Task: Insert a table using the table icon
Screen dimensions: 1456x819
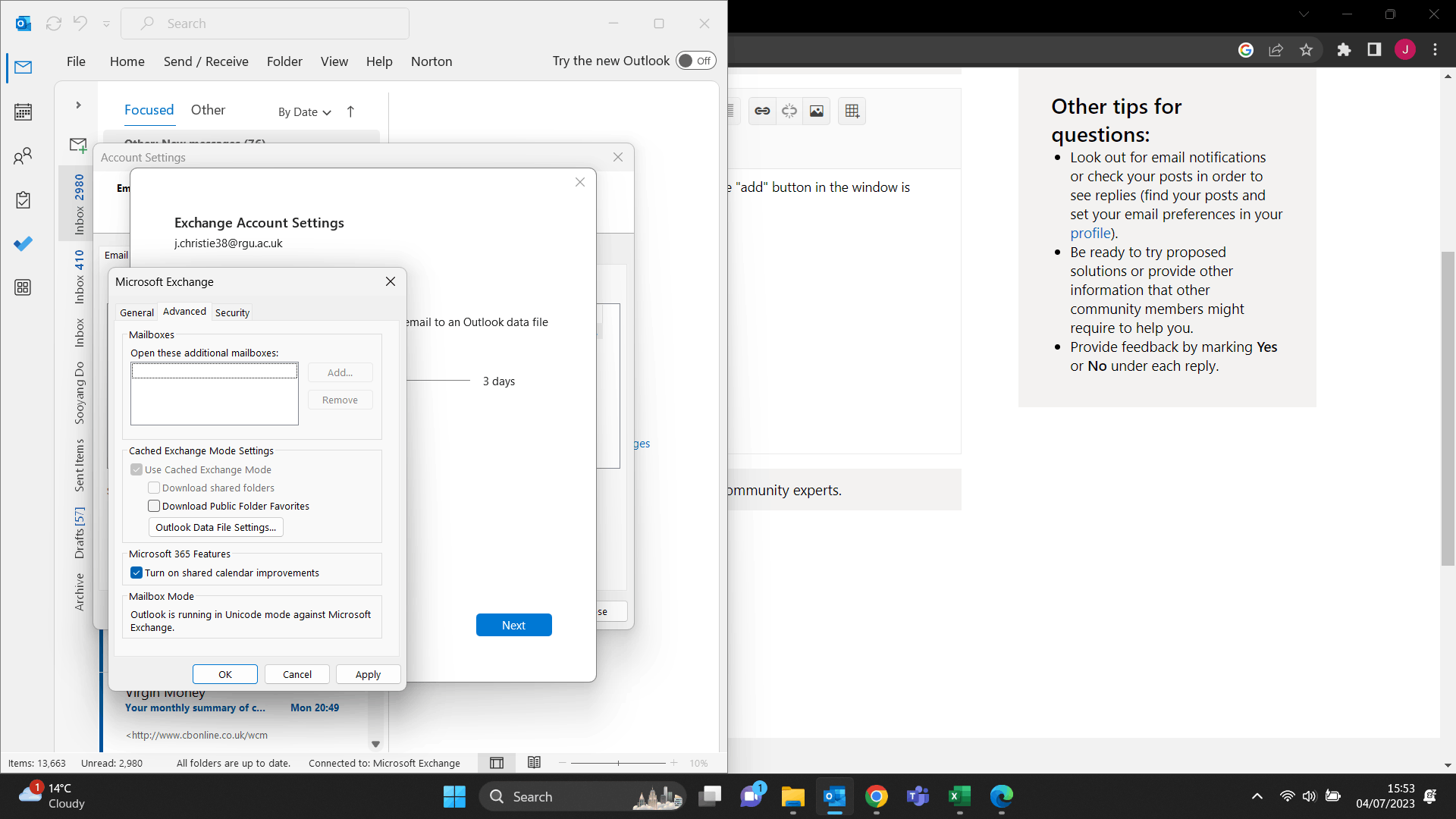Action: (852, 111)
